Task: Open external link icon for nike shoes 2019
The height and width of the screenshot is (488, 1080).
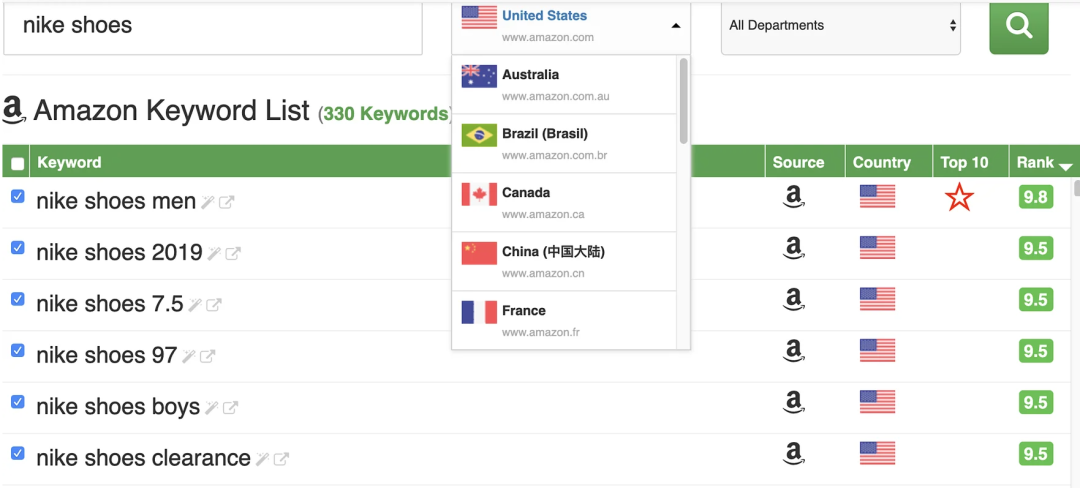Action: (233, 254)
